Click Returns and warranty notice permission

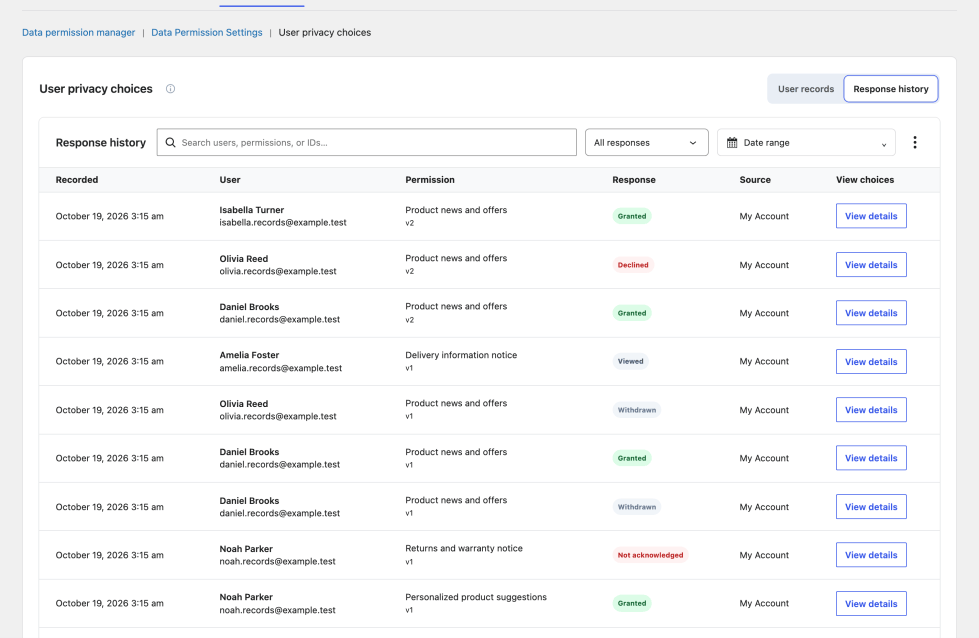coord(464,548)
